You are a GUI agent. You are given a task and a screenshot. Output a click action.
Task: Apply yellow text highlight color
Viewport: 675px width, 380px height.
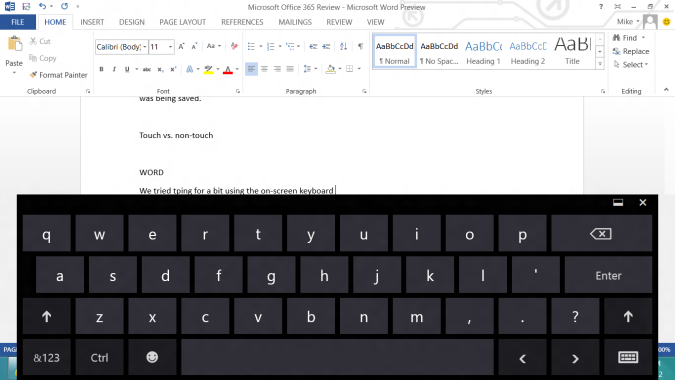[208, 69]
